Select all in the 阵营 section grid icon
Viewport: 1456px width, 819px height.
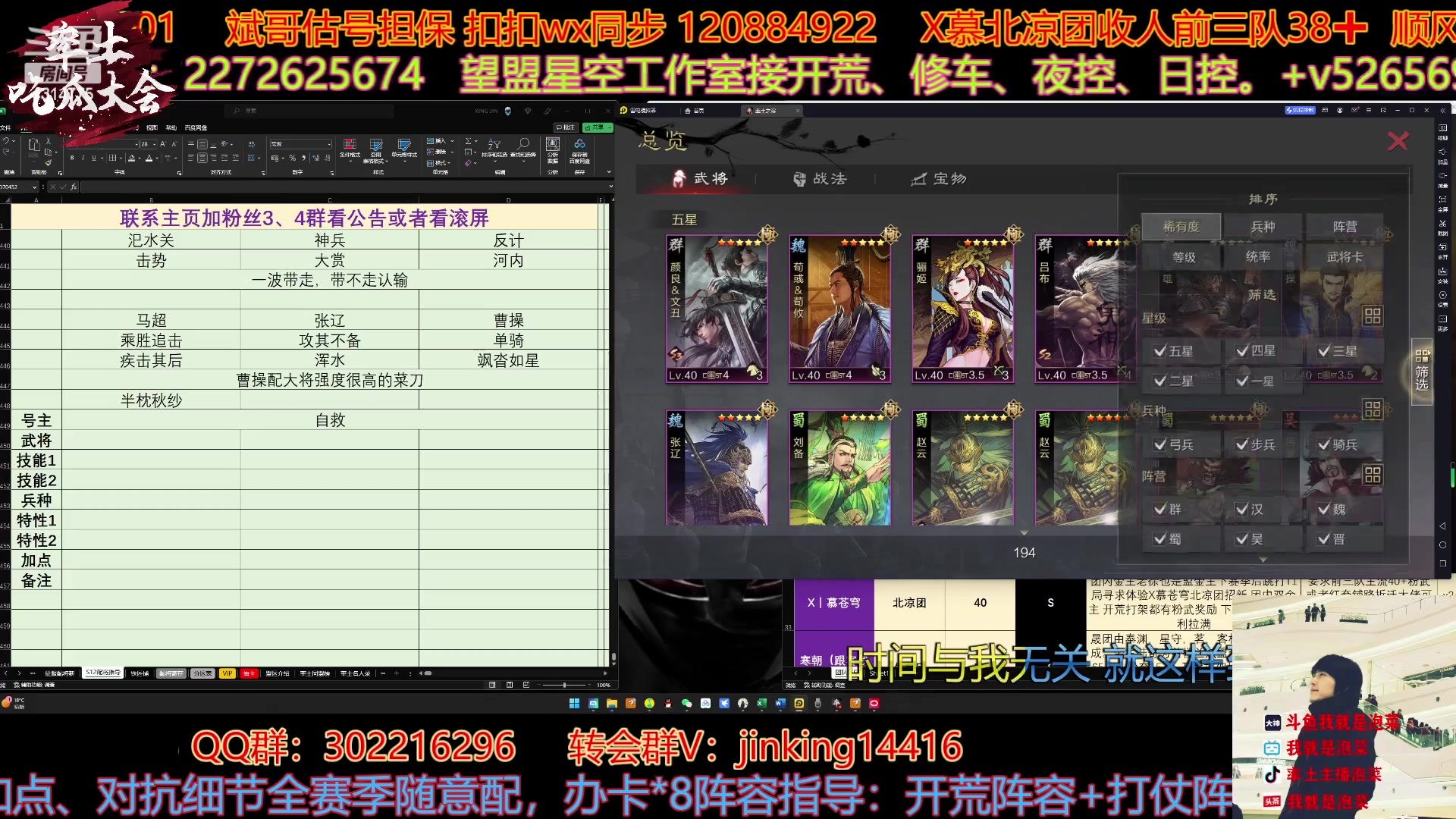(1373, 475)
